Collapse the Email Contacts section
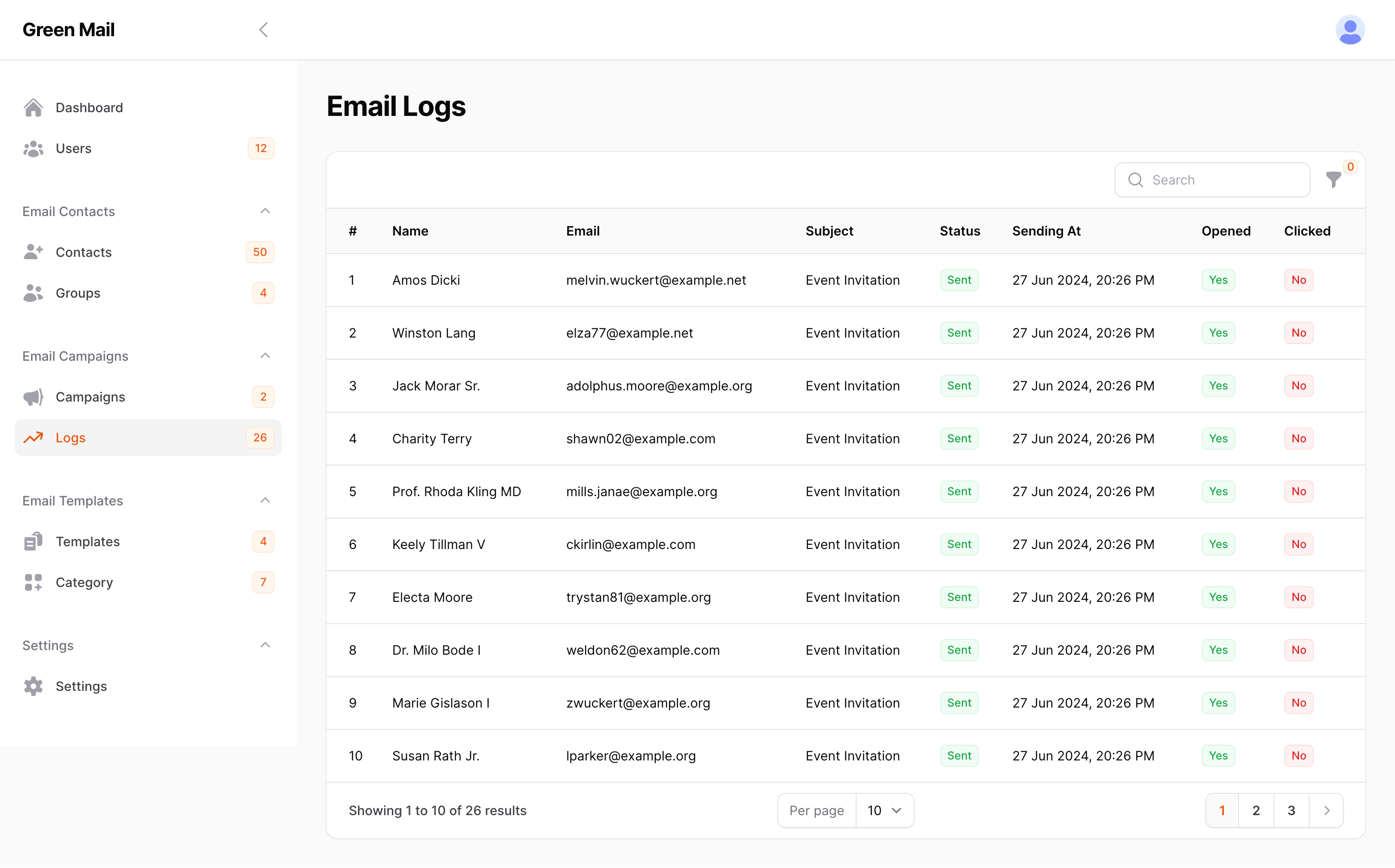The image size is (1395, 868). point(265,211)
